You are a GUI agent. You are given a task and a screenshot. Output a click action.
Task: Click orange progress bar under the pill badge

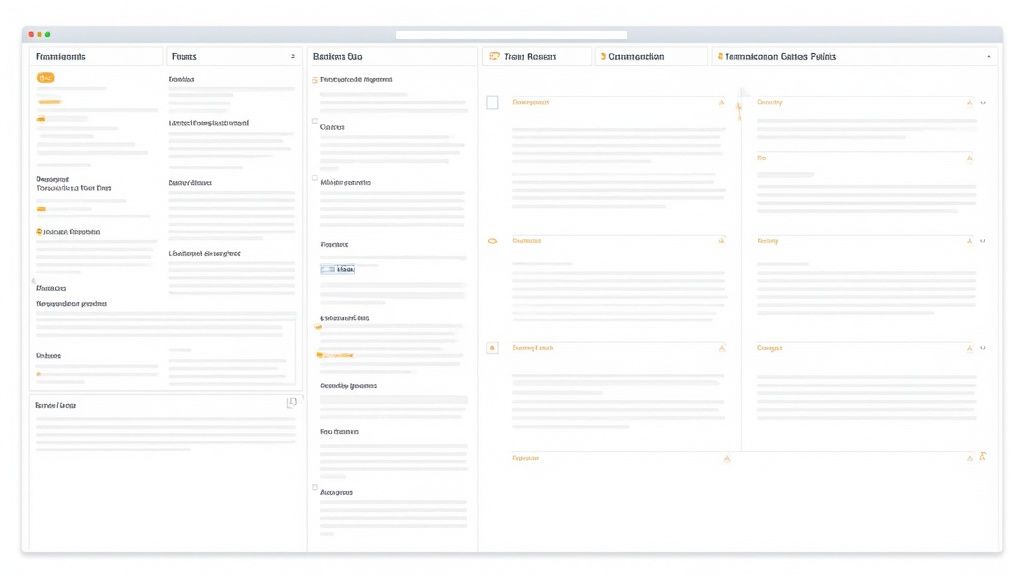click(49, 102)
